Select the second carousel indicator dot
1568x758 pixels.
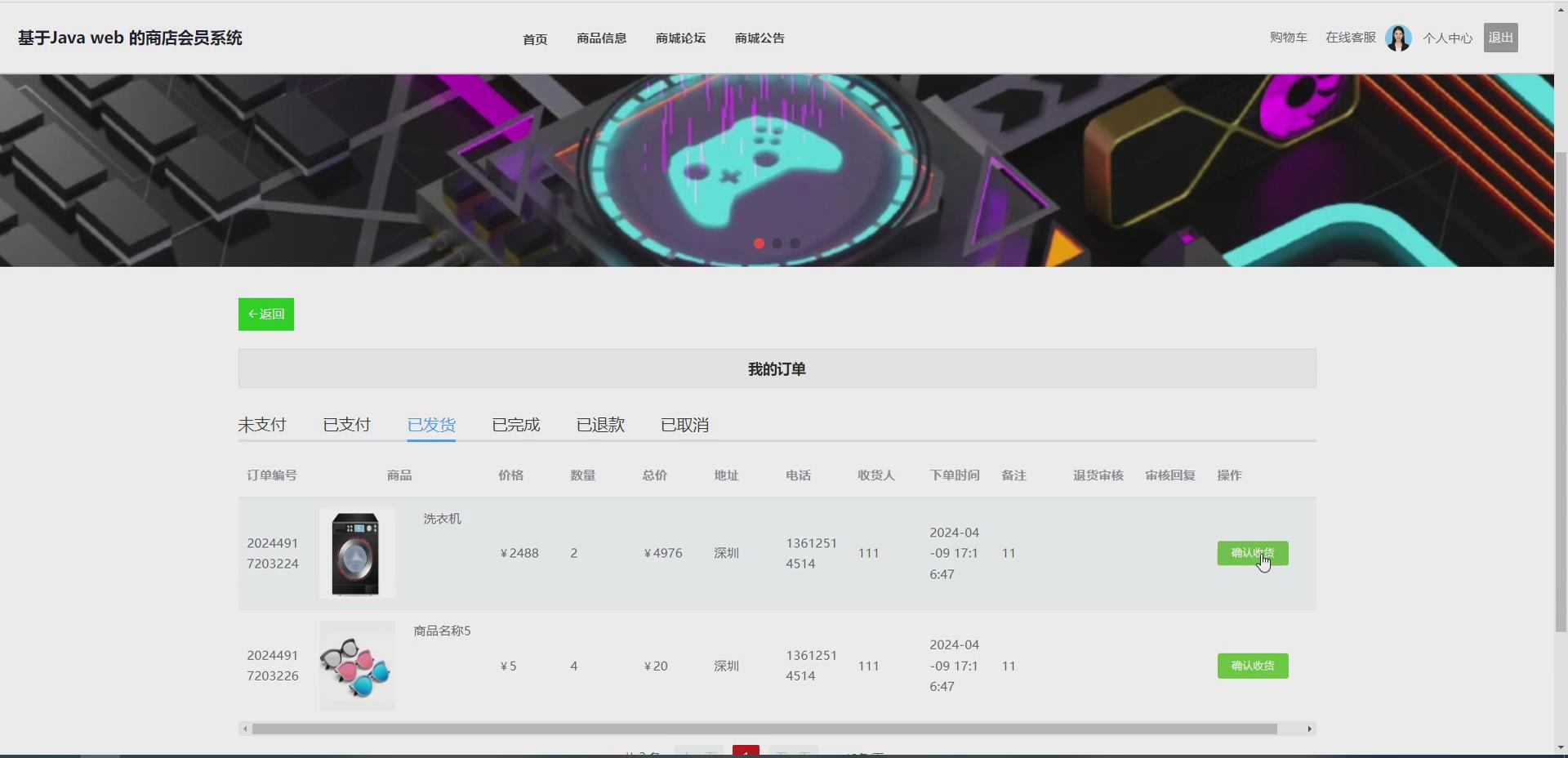tap(777, 243)
